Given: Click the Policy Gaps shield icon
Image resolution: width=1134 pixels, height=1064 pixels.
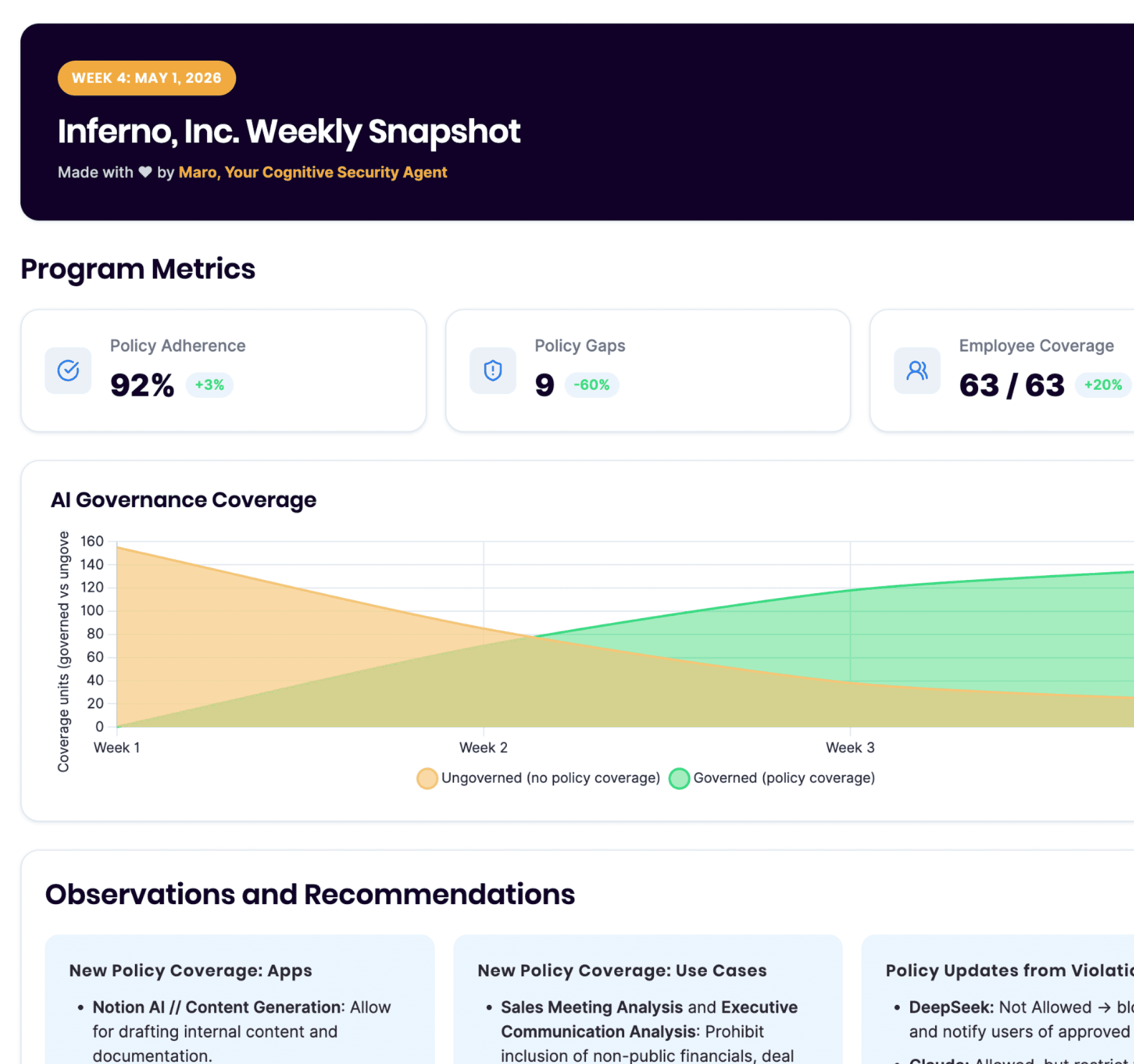Looking at the screenshot, I should pyautogui.click(x=493, y=370).
